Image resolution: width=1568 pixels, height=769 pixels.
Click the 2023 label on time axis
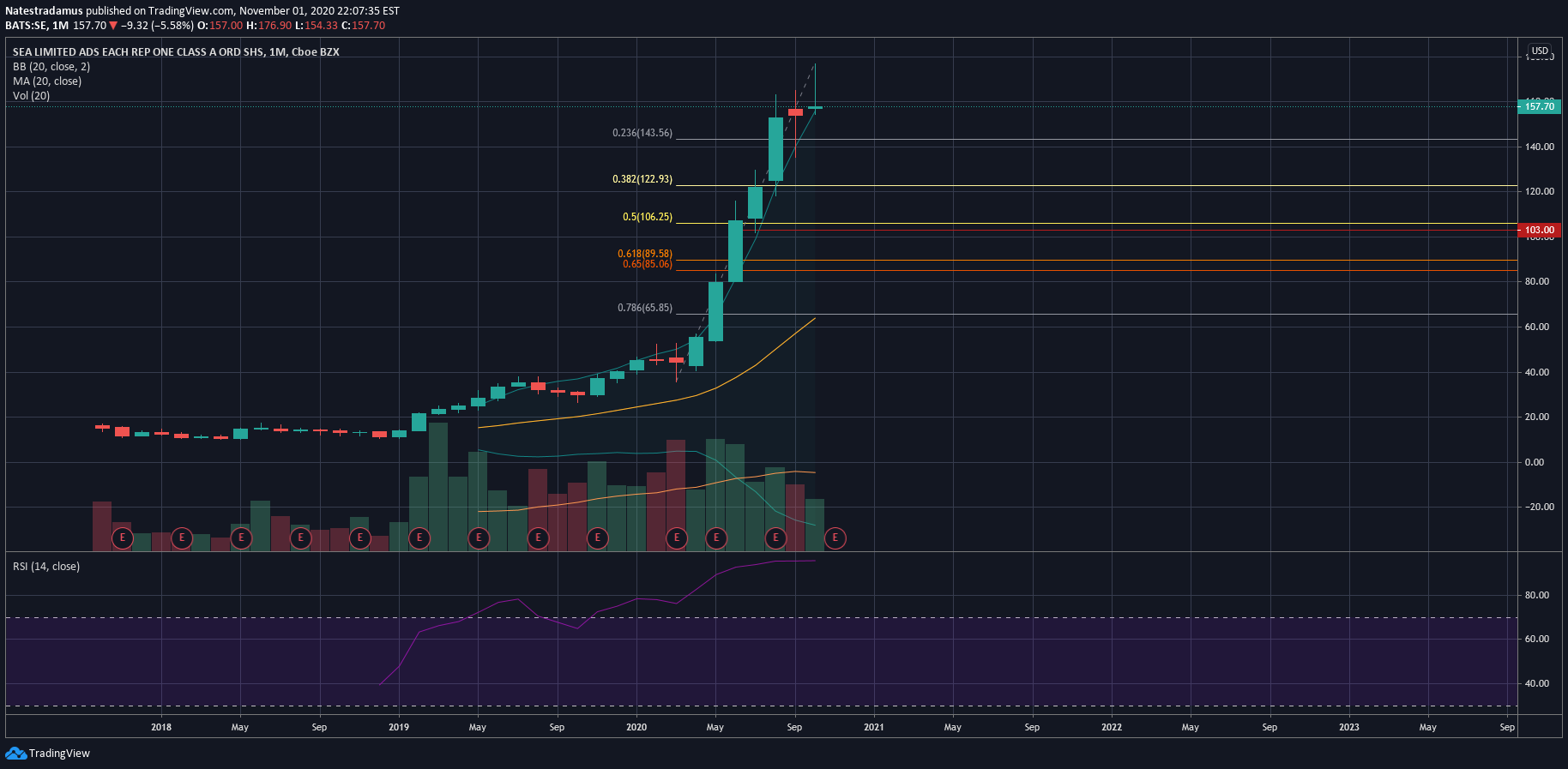coord(1349,727)
